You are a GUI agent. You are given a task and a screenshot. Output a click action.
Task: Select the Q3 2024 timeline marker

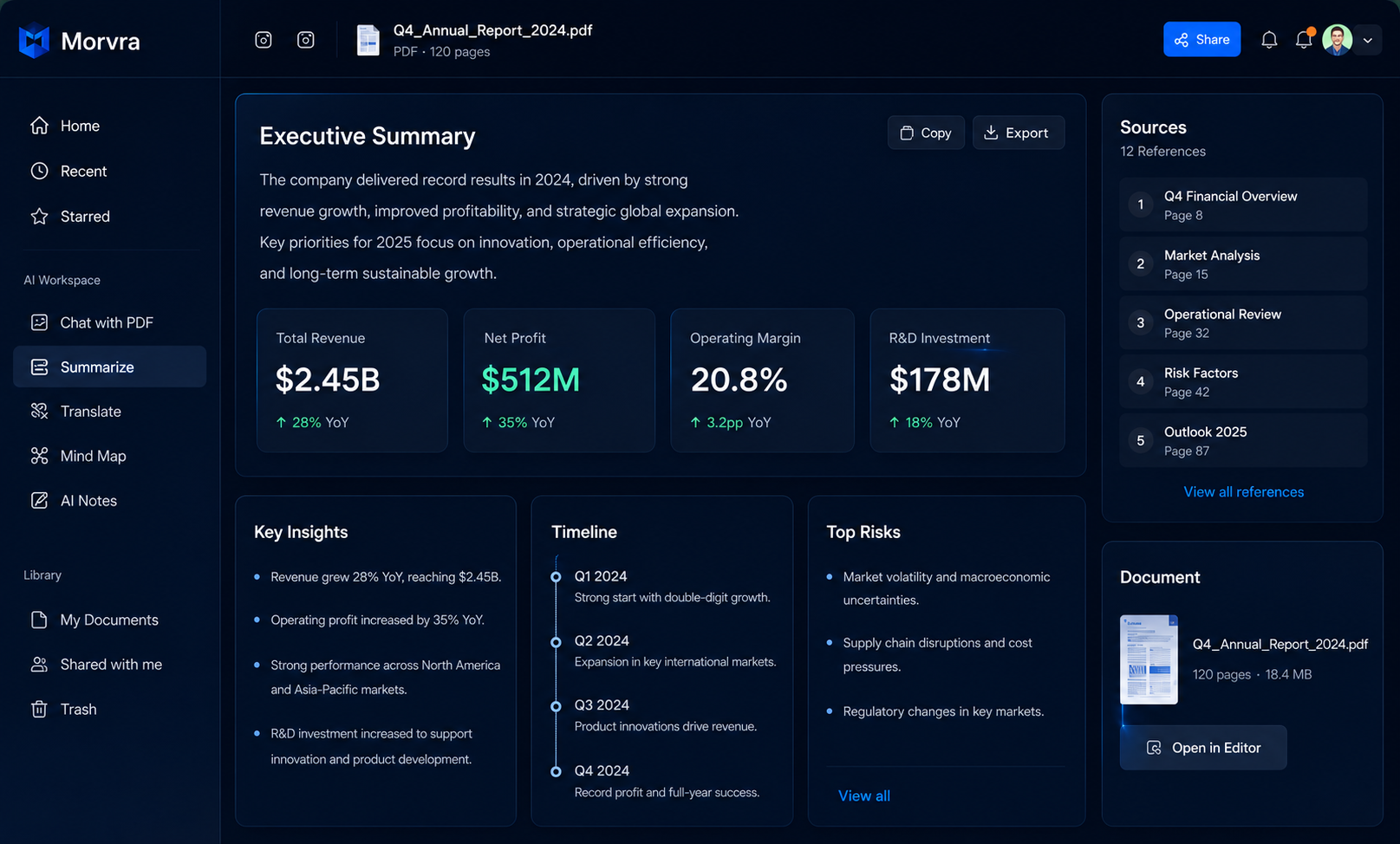pos(556,706)
